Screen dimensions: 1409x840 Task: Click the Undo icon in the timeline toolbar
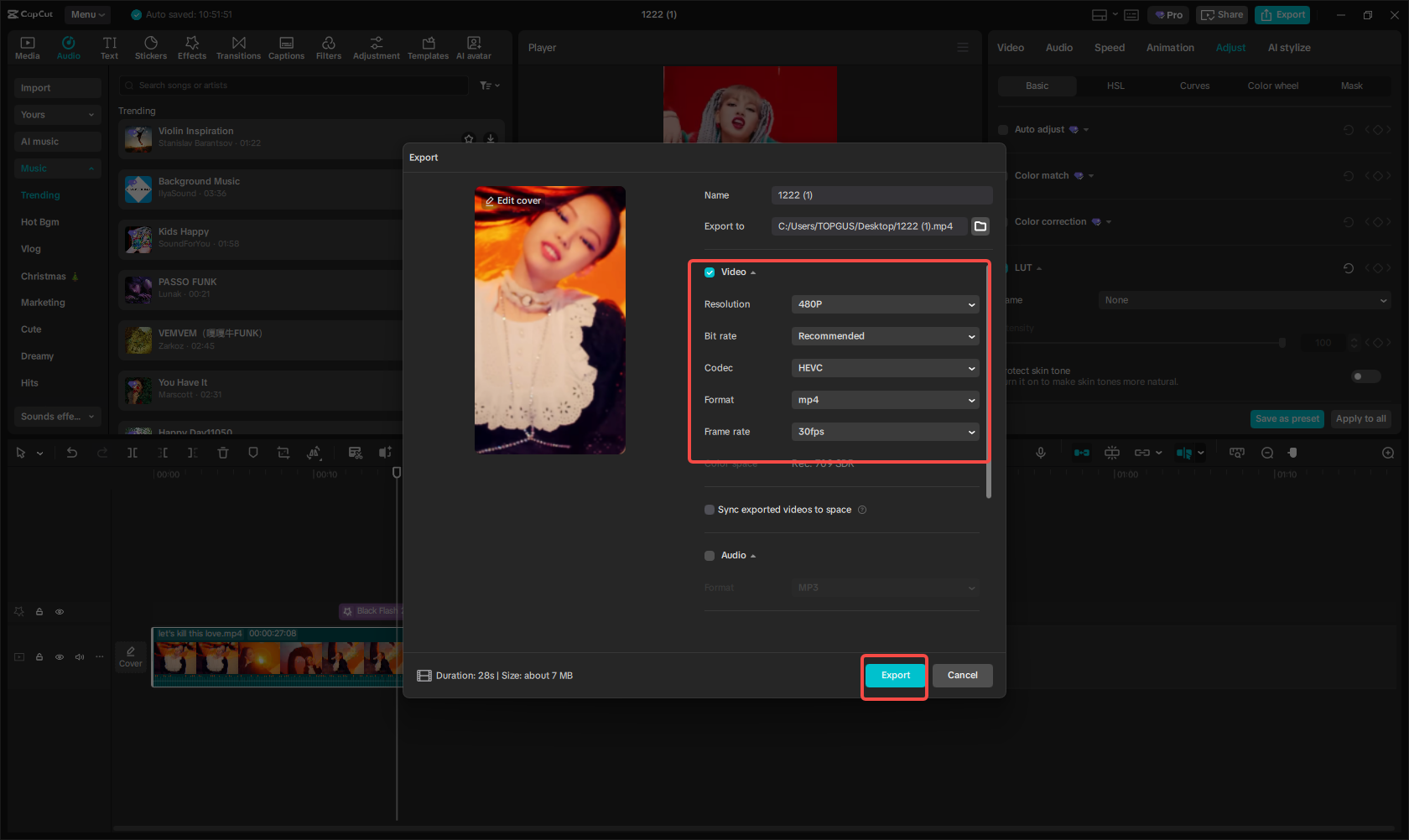[72, 452]
